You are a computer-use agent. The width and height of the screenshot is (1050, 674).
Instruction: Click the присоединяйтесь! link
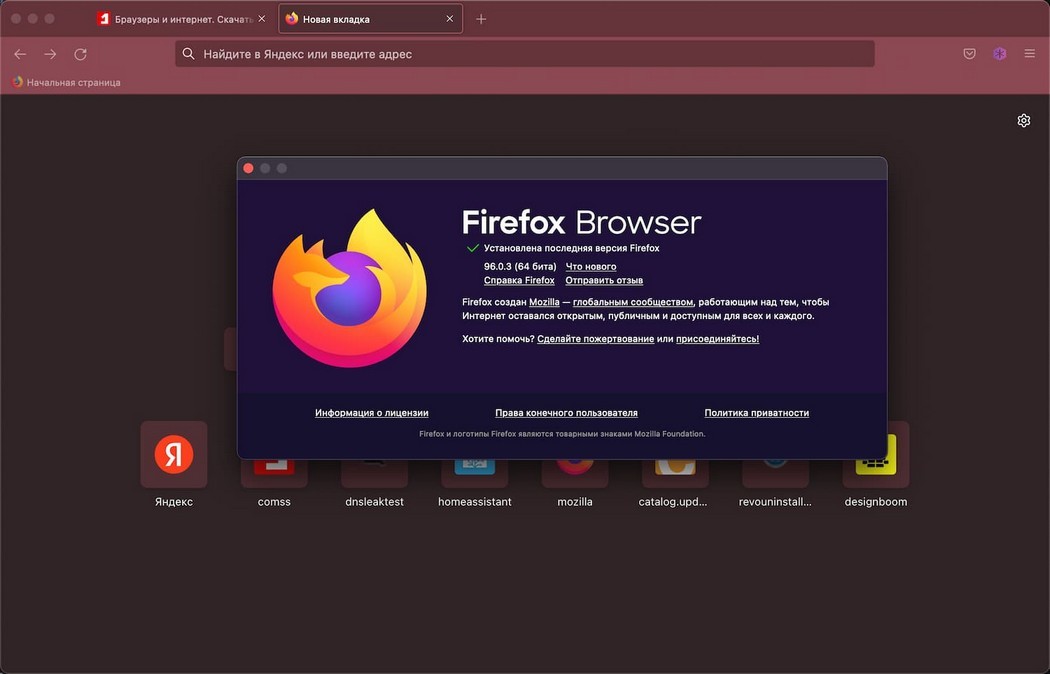click(717, 339)
